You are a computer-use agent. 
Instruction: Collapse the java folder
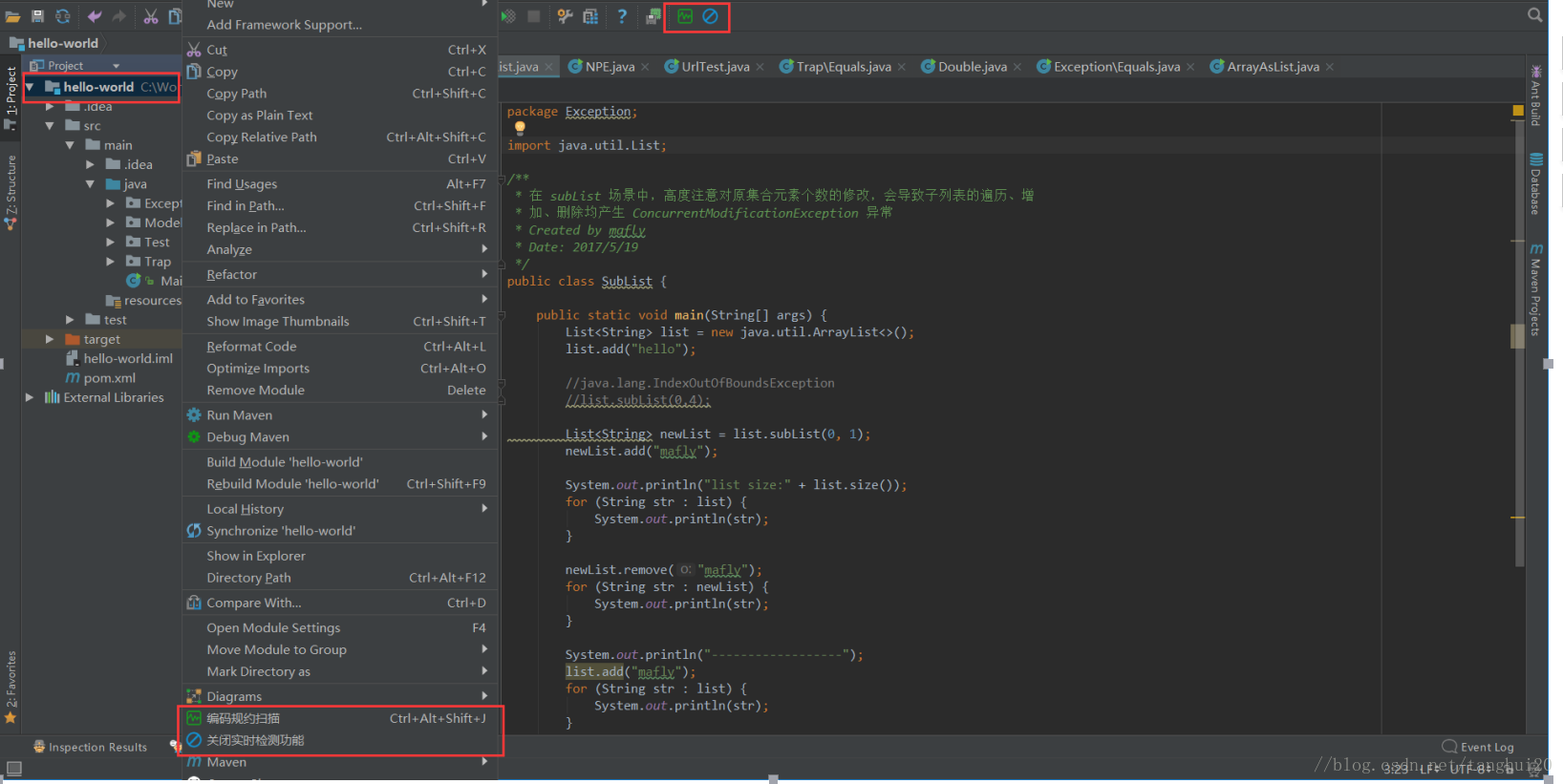point(90,184)
